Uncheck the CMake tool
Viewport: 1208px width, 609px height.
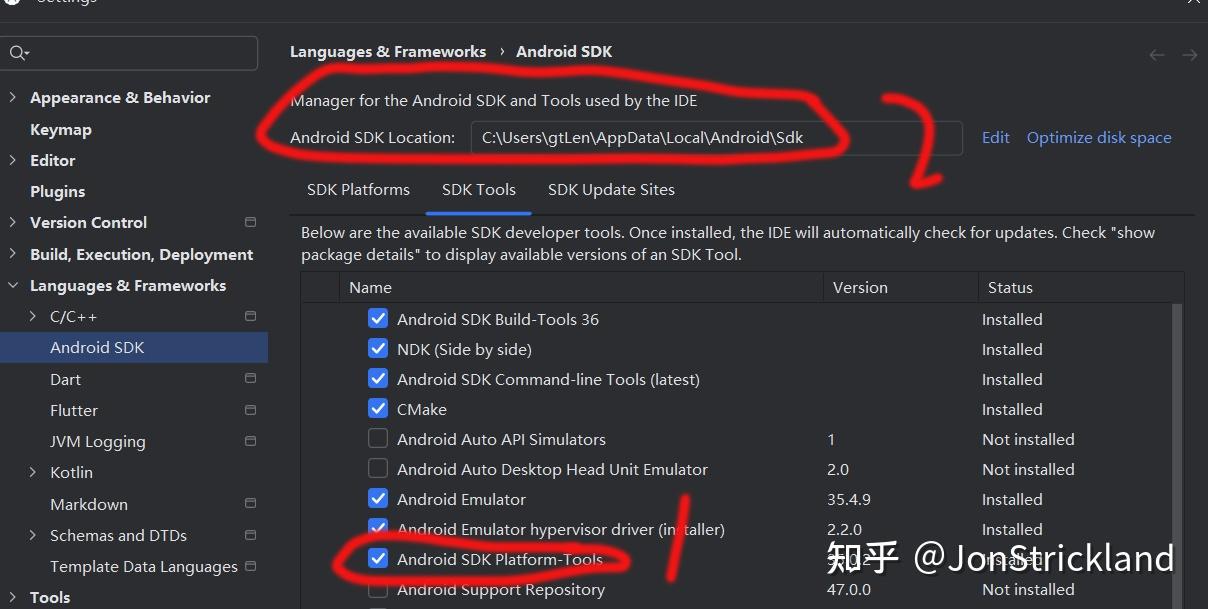378,409
